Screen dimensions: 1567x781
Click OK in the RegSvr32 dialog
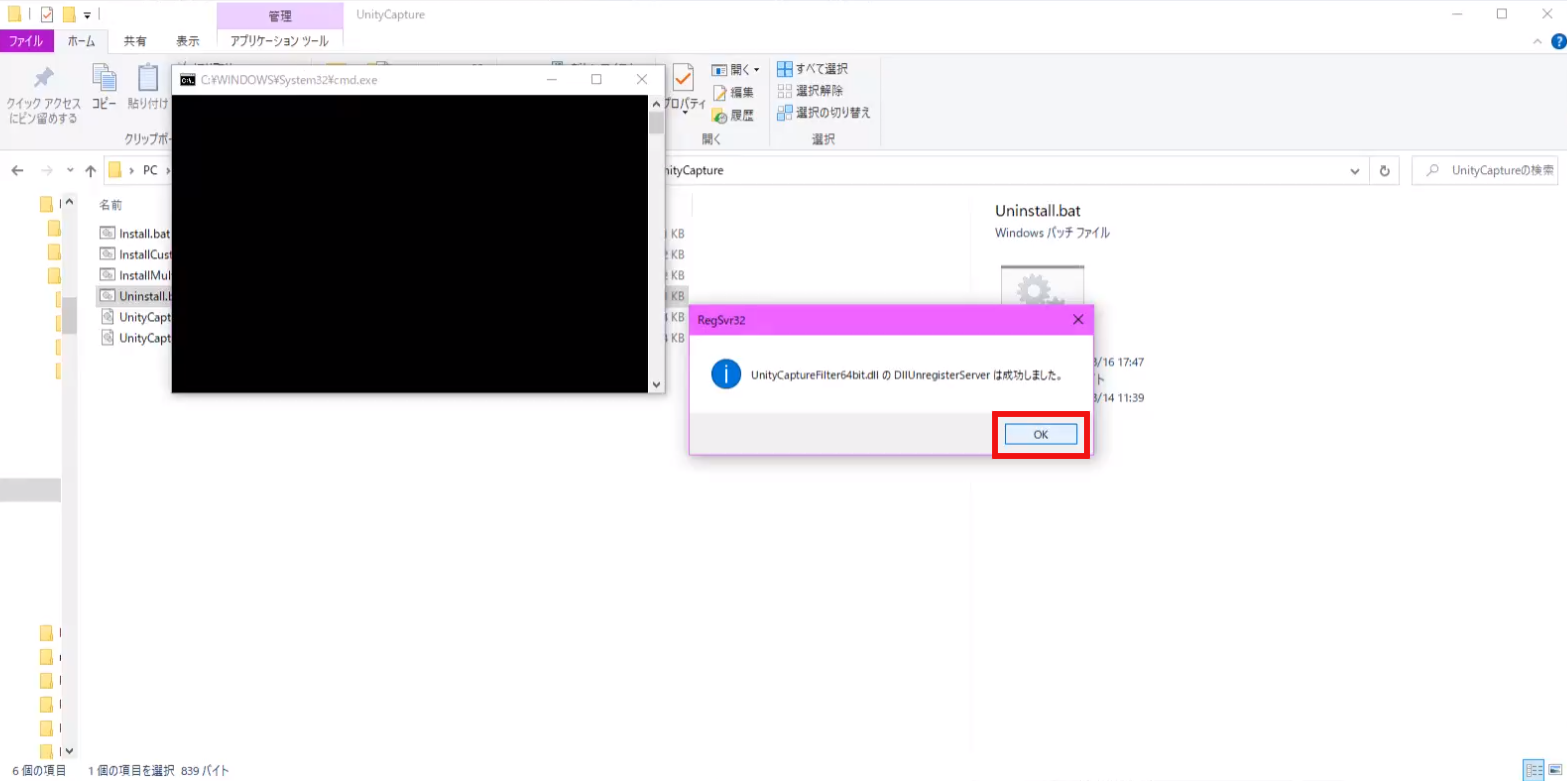(1041, 434)
